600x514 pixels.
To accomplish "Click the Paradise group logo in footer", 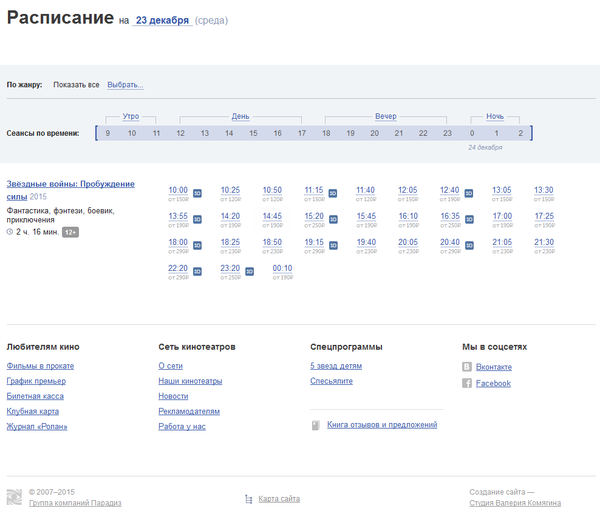I will pos(14,497).
